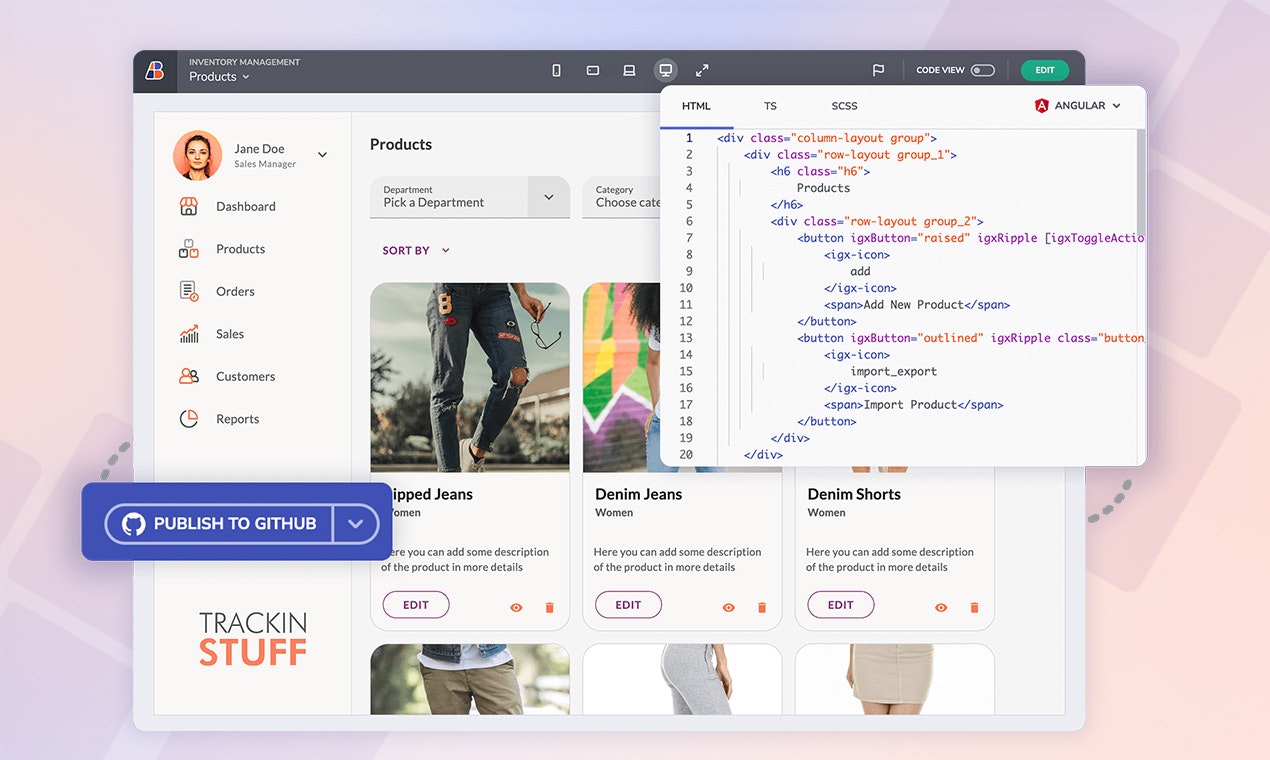Click the Denim Jeans product title
Image resolution: width=1270 pixels, height=760 pixels.
[x=639, y=494]
